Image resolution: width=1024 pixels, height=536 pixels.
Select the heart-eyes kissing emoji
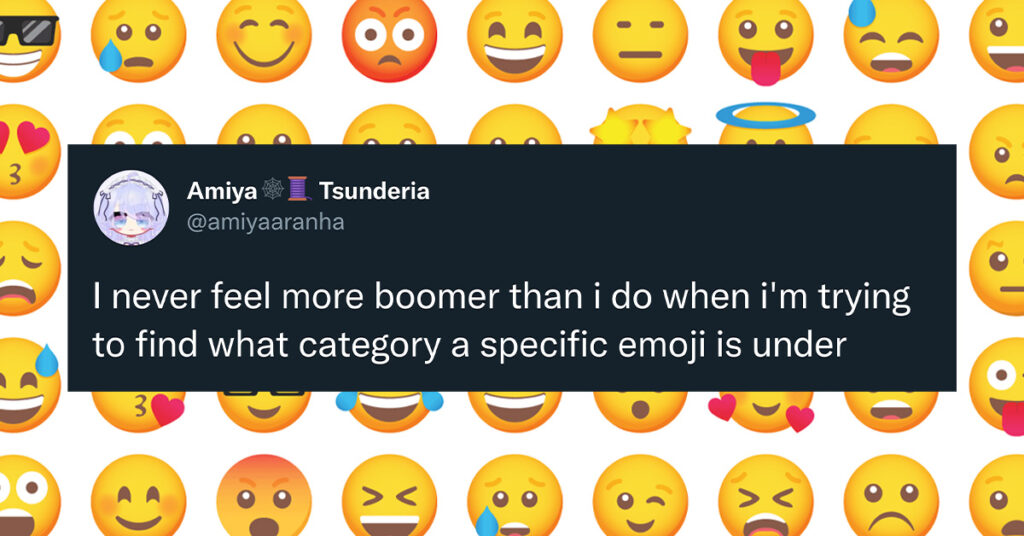point(26,151)
